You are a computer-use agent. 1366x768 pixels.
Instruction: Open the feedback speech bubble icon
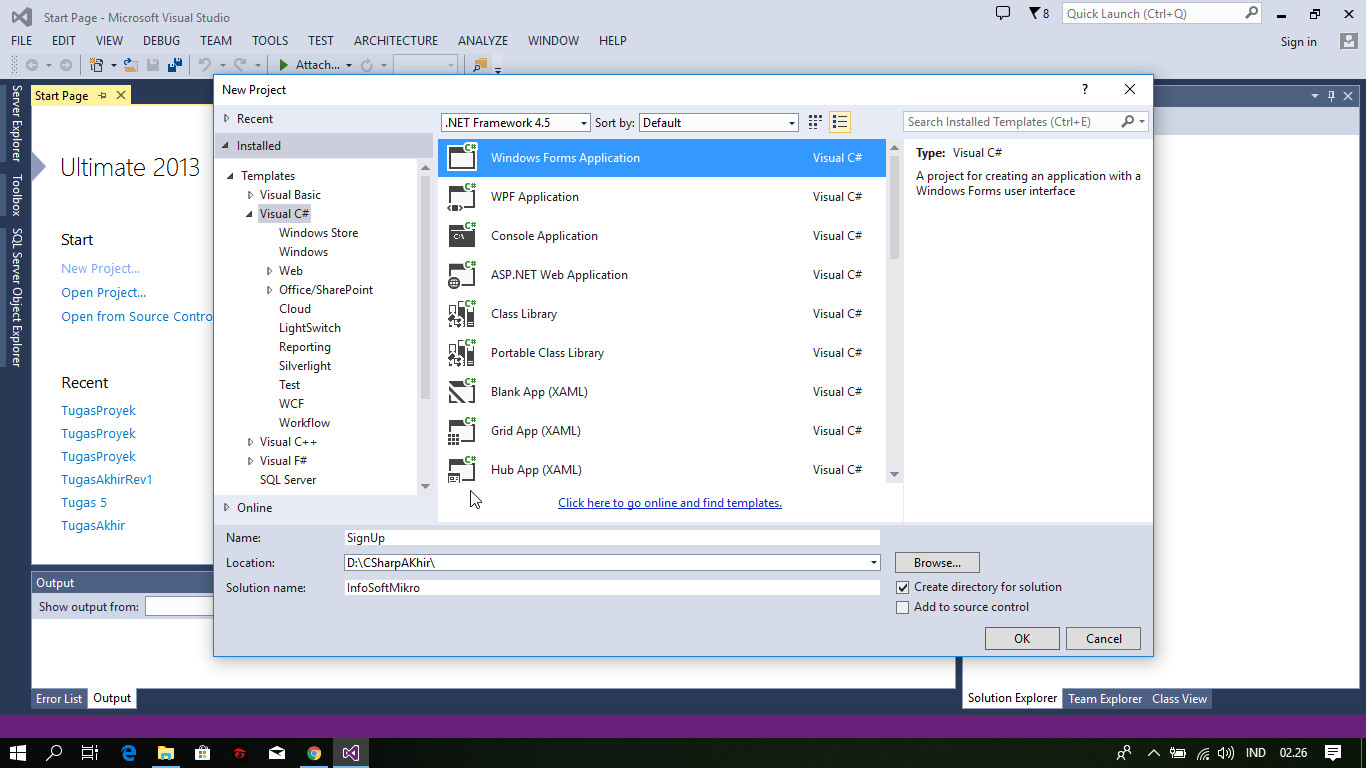click(x=1003, y=13)
